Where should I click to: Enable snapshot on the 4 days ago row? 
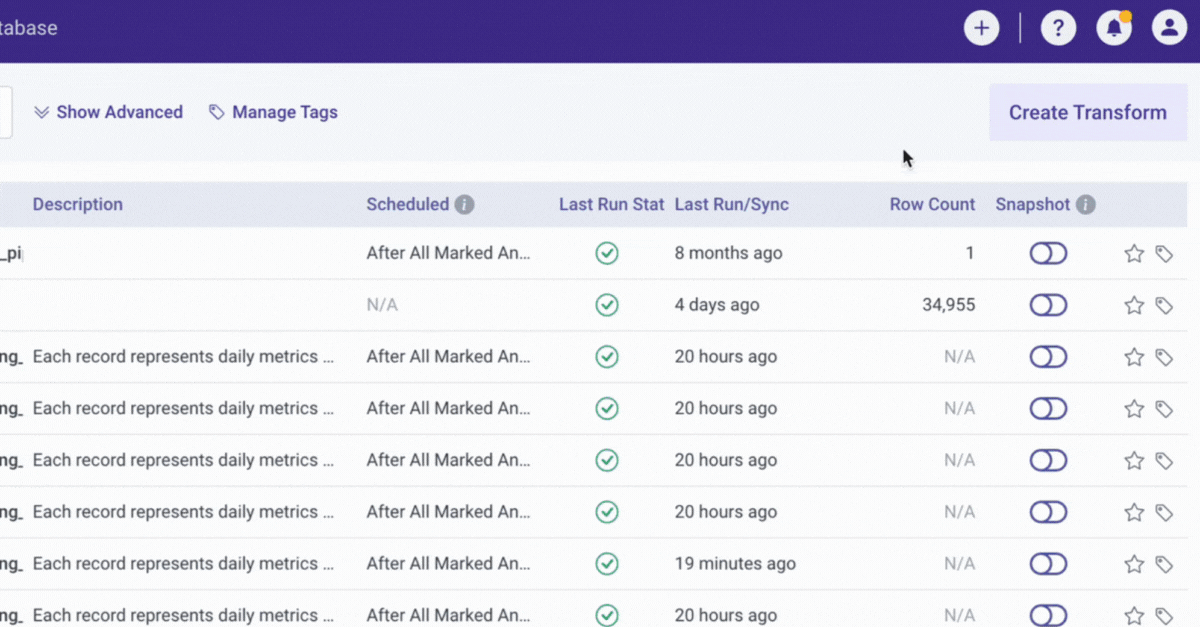[1048, 305]
